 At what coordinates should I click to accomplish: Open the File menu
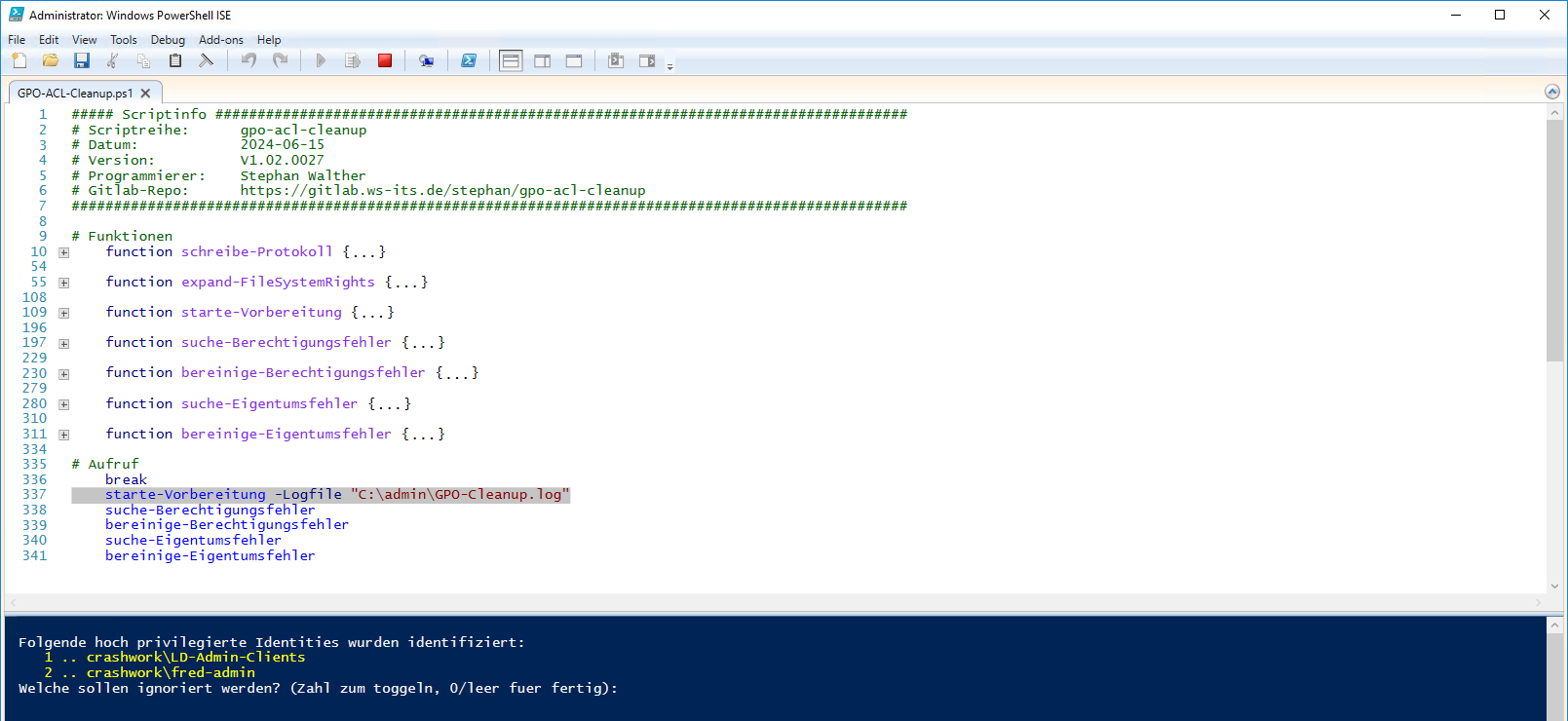(17, 40)
